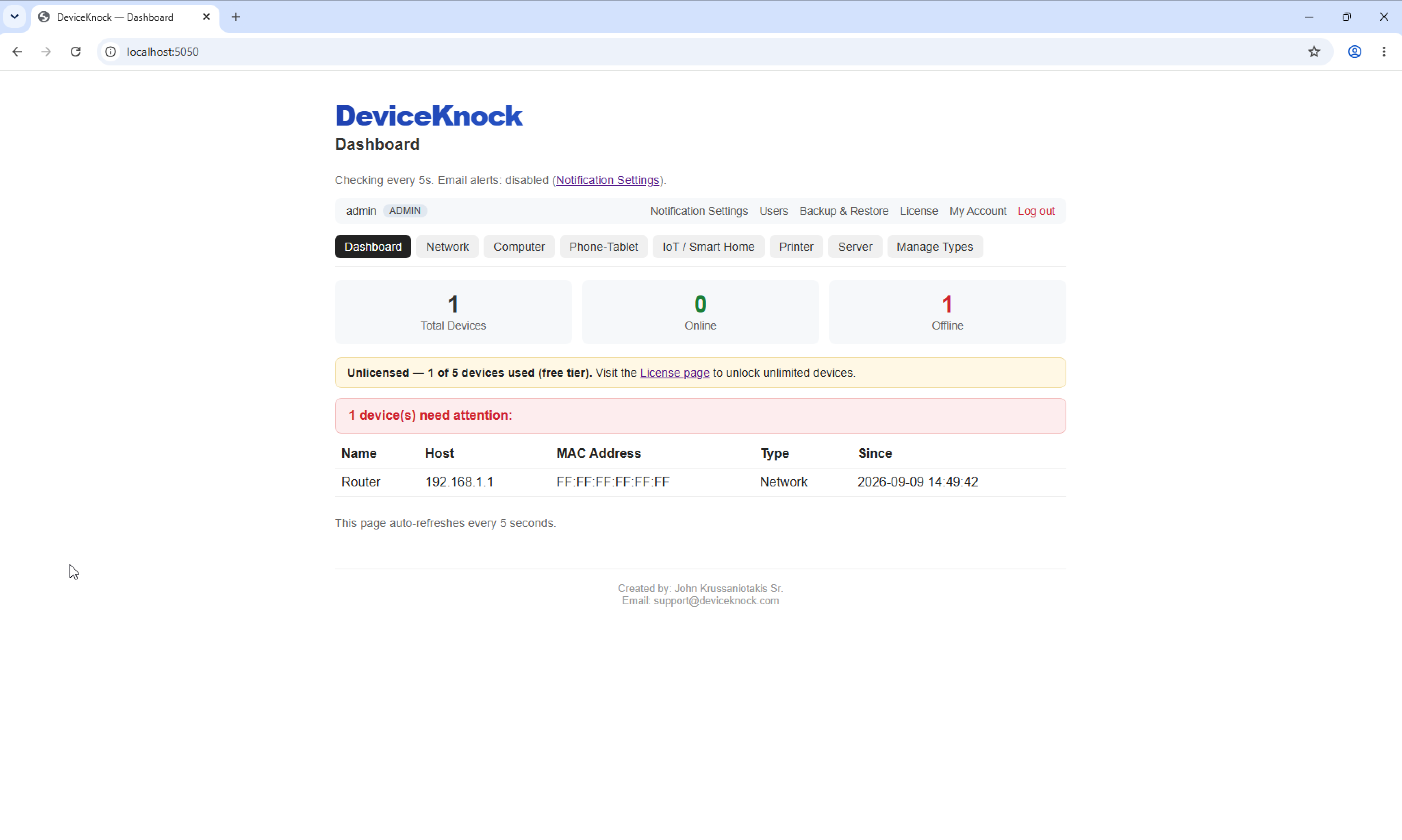The width and height of the screenshot is (1402, 840).
Task: Open Notification Settings in the top menu
Action: click(x=699, y=211)
